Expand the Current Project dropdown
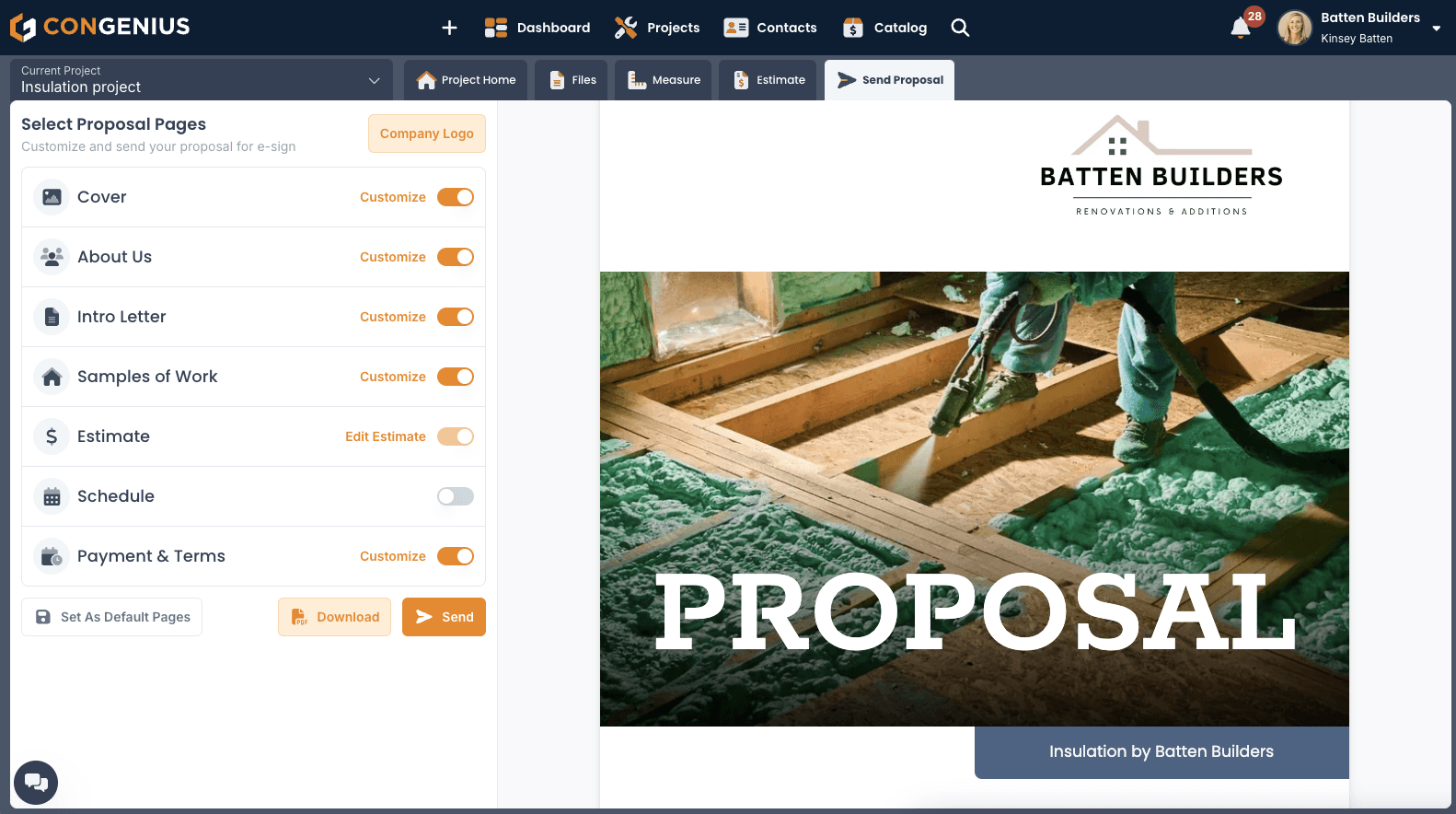 coord(202,80)
